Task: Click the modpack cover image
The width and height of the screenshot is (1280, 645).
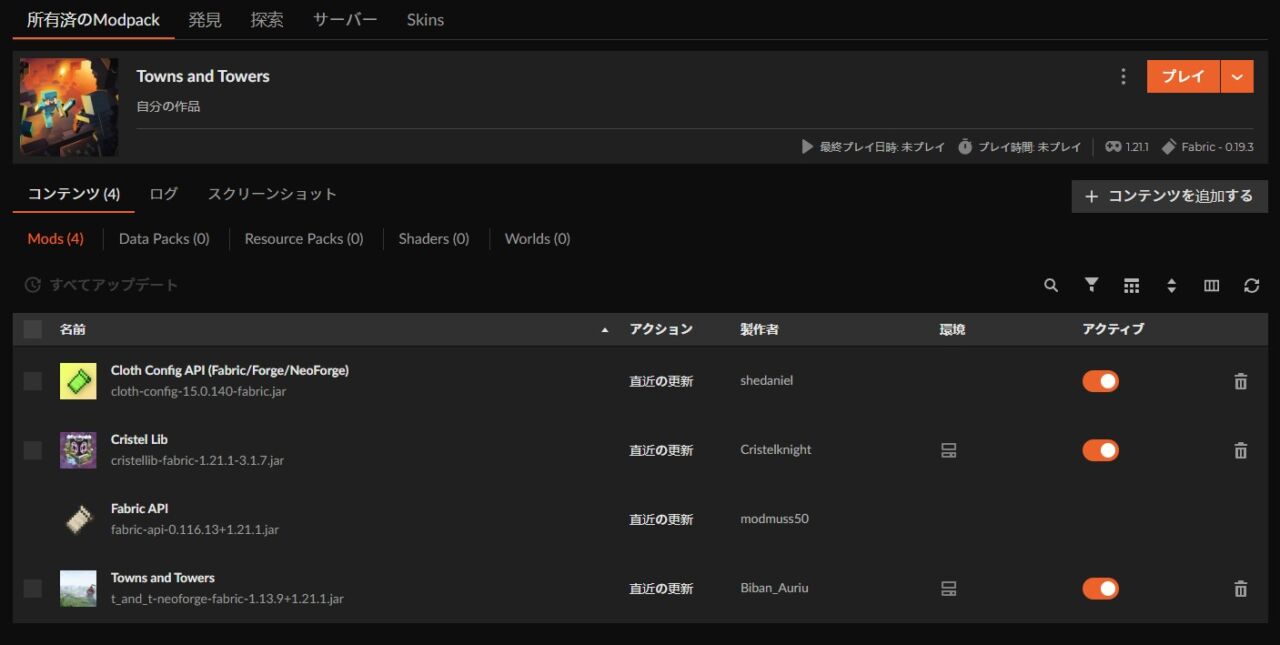Action: pyautogui.click(x=69, y=107)
